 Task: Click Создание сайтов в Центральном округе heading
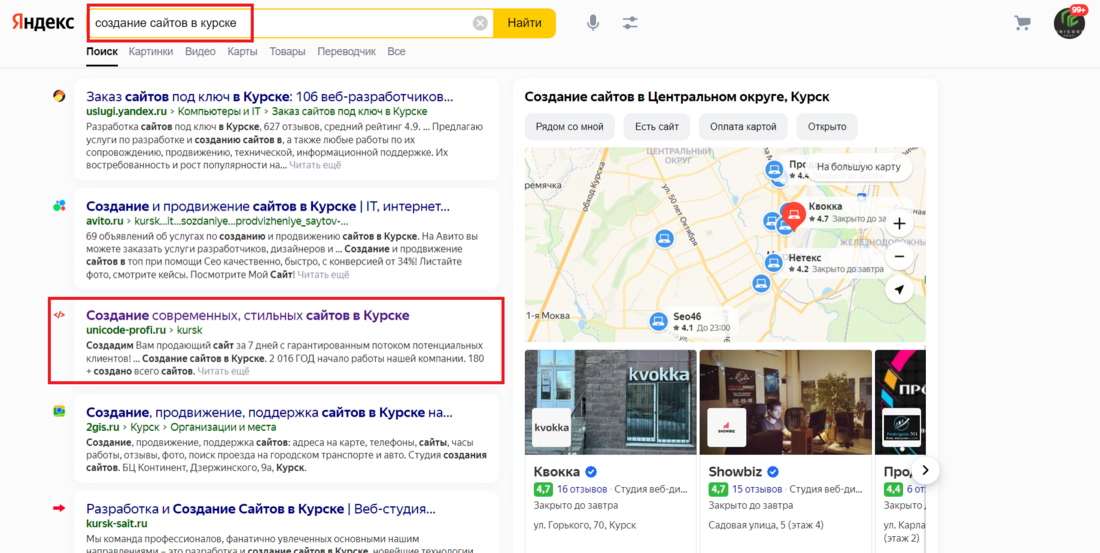tap(677, 97)
